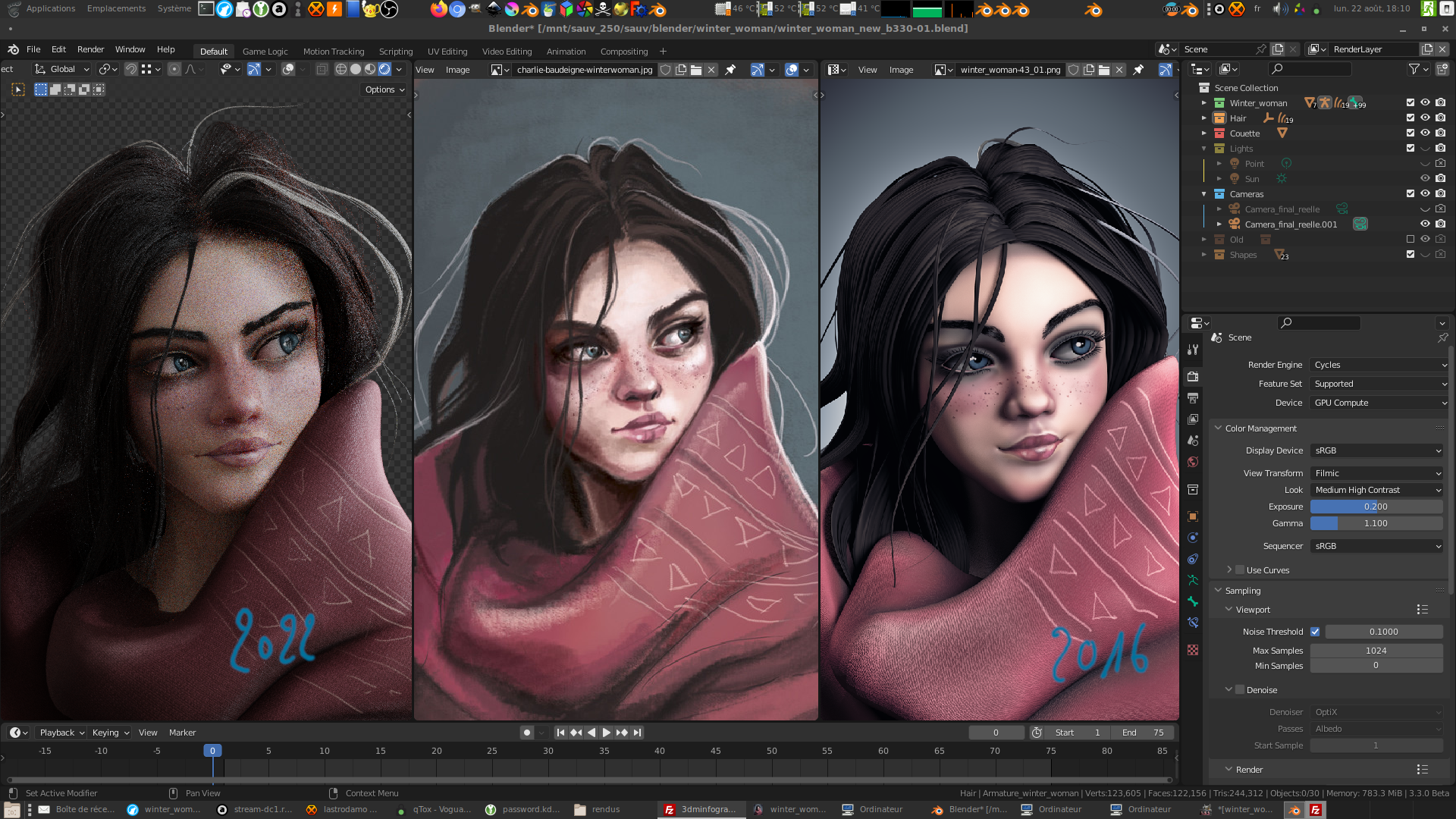Switch to the Scripting workspace
The height and width of the screenshot is (819, 1456).
pyautogui.click(x=396, y=52)
